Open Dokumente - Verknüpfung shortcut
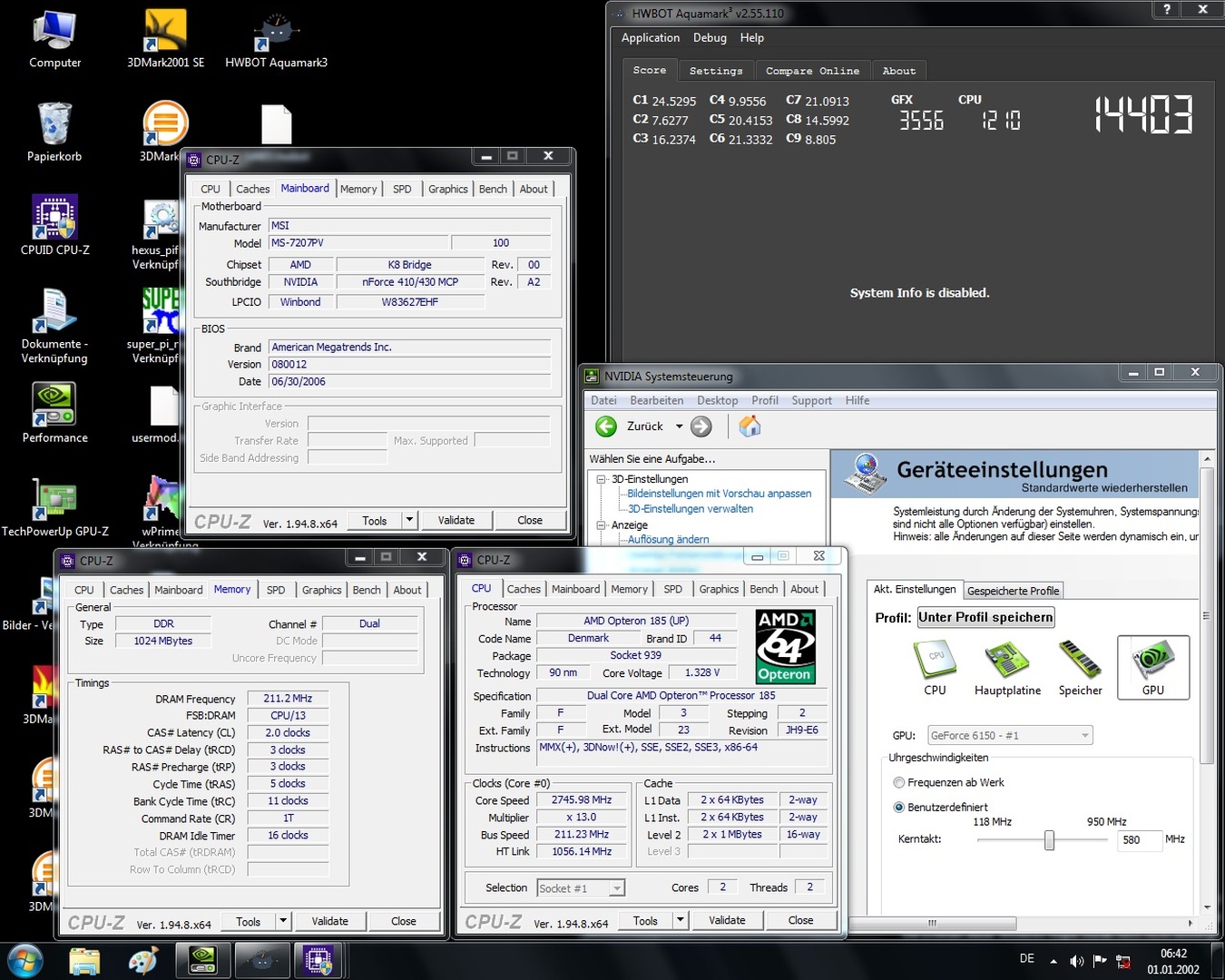The width and height of the screenshot is (1225, 980). 54,326
